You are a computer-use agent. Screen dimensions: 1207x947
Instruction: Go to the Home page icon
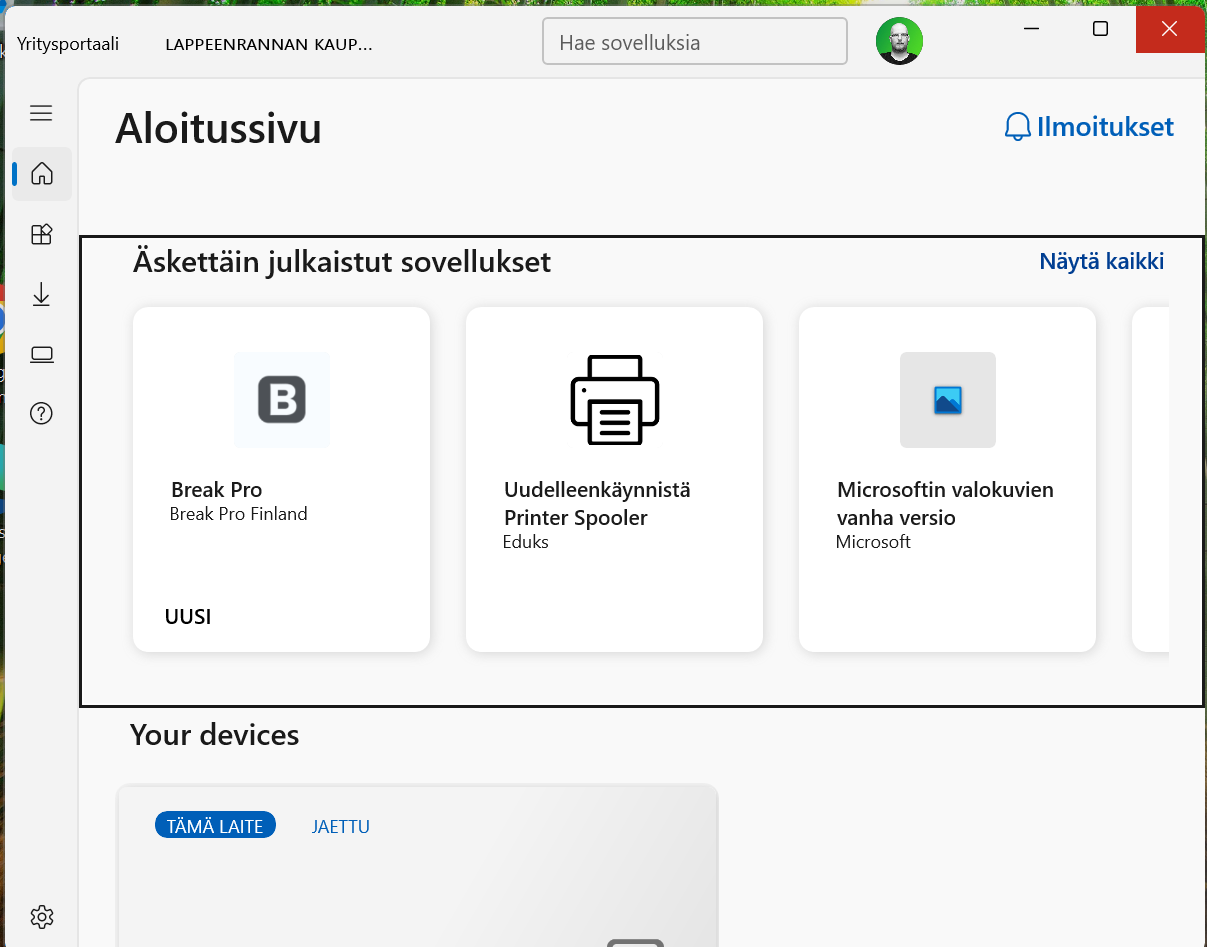[x=42, y=174]
